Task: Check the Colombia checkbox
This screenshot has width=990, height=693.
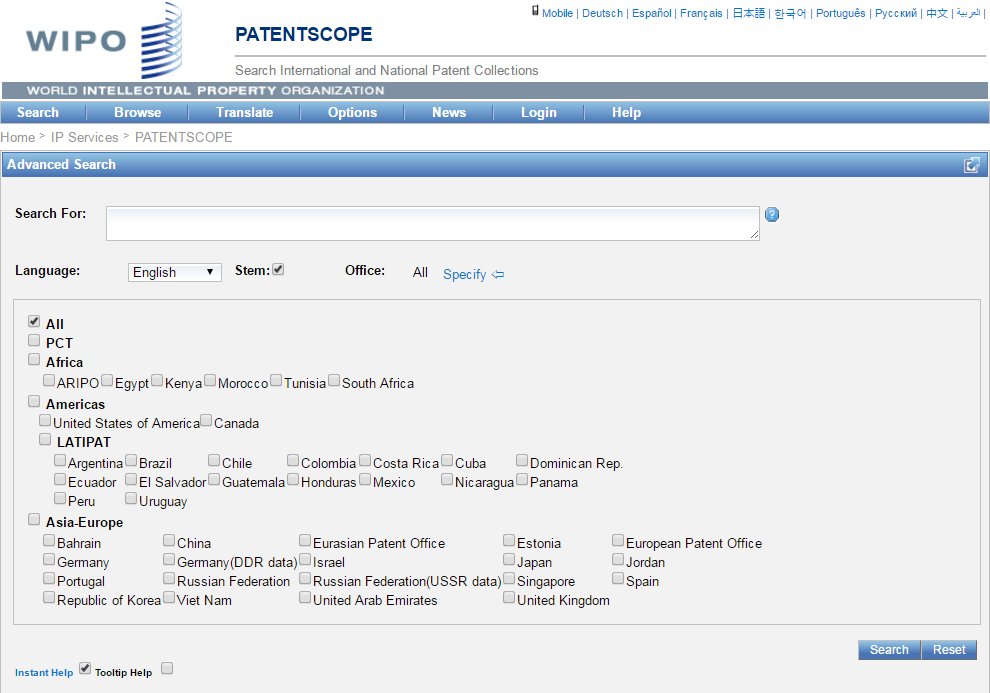Action: point(292,460)
